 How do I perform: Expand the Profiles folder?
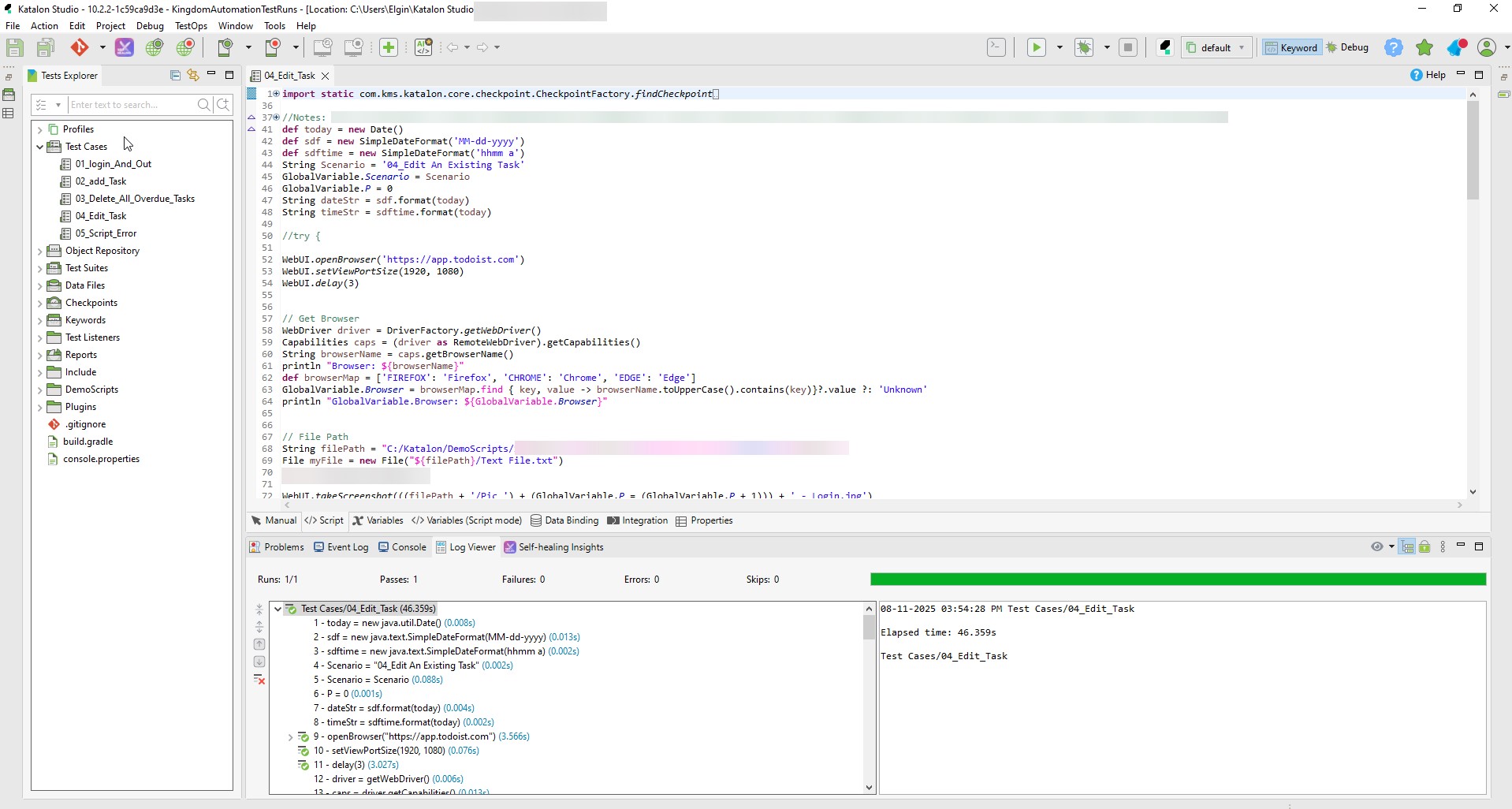pyautogui.click(x=39, y=129)
